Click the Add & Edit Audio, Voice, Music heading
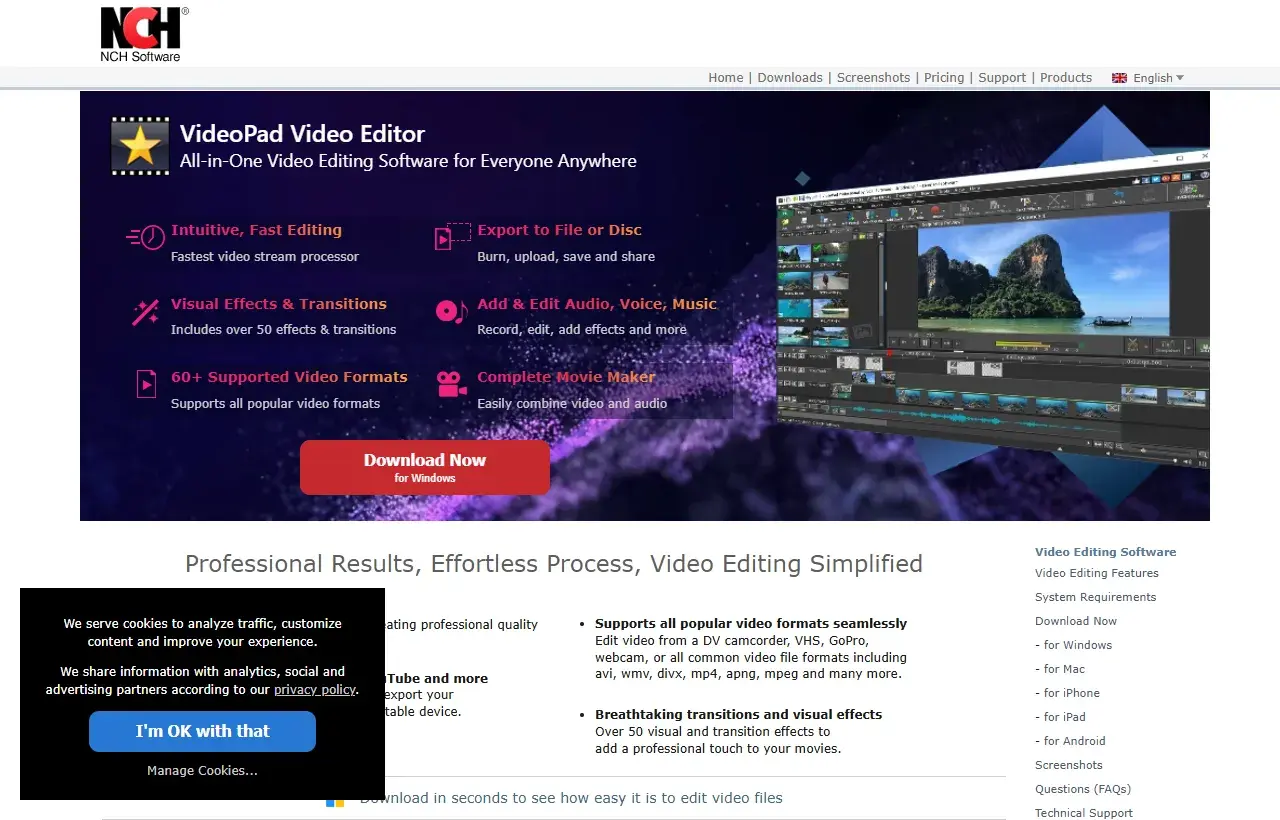The image size is (1280, 820). point(597,304)
